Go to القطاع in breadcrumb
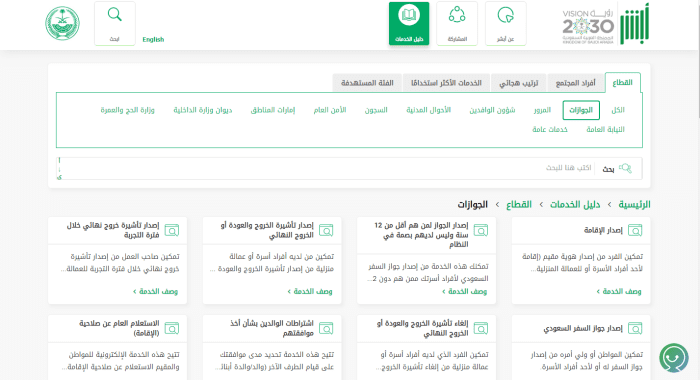The height and width of the screenshot is (380, 700). click(x=519, y=205)
